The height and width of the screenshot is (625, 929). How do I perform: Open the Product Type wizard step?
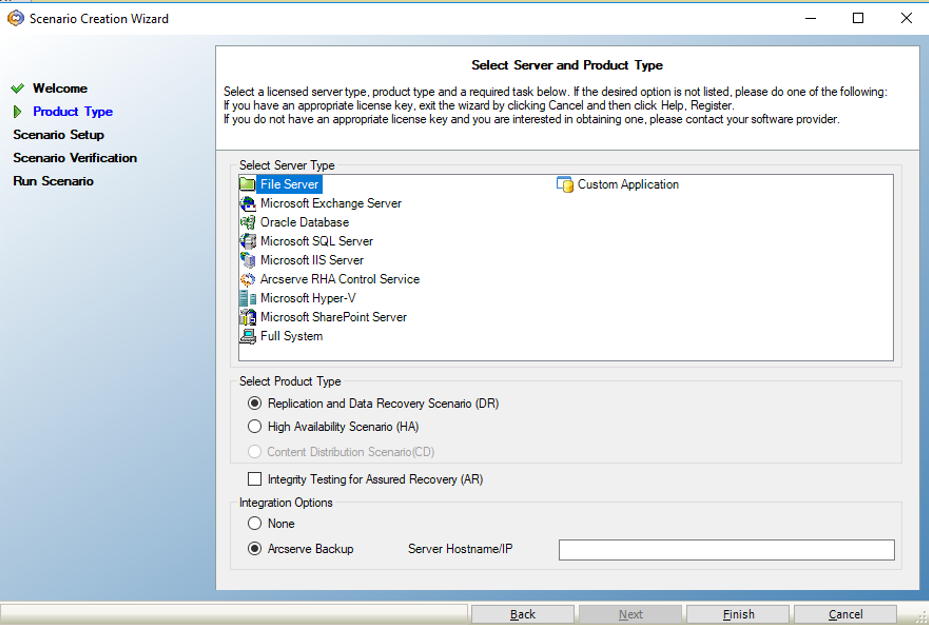(x=73, y=111)
